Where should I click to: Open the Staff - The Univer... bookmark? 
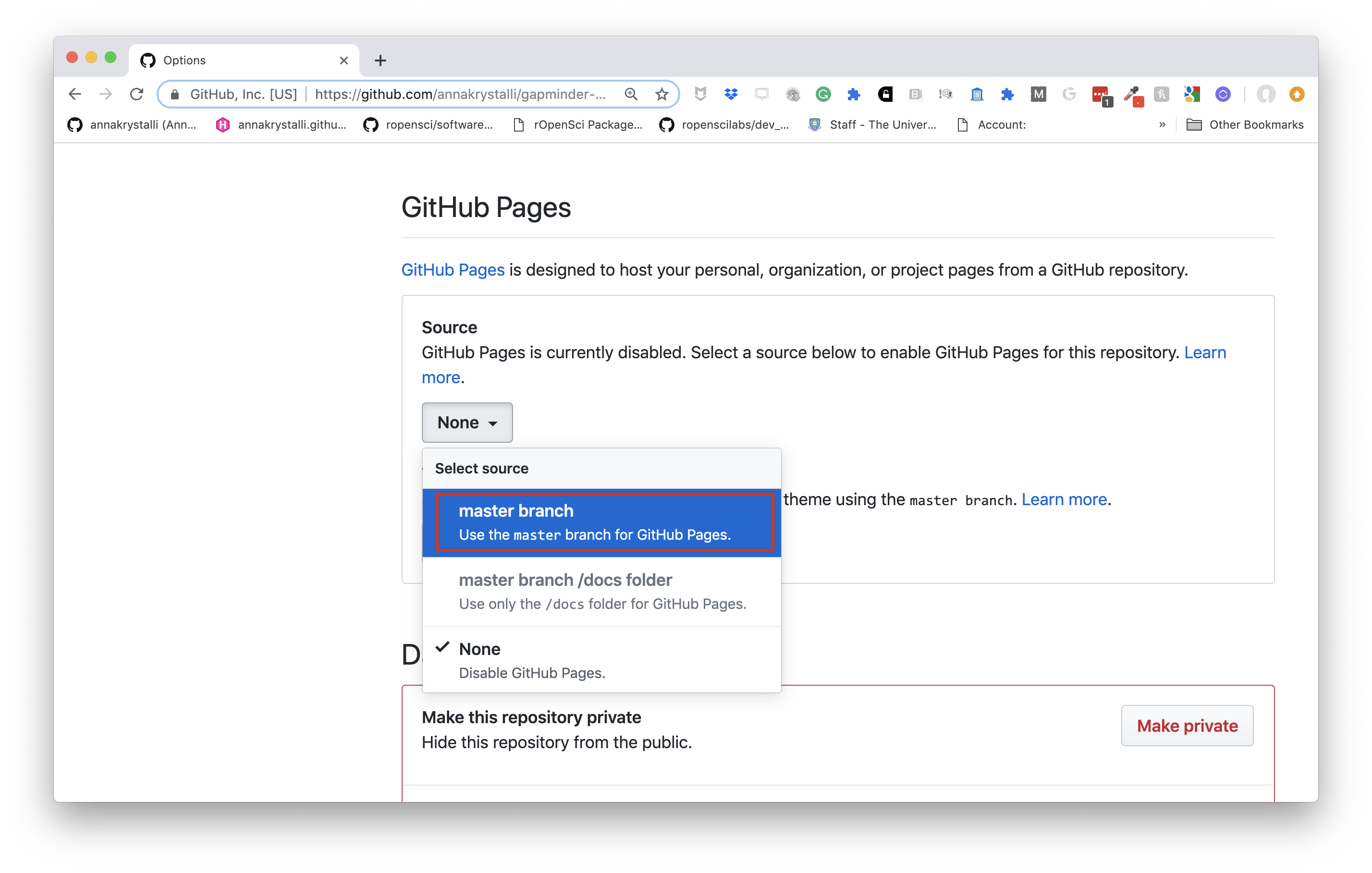point(872,125)
